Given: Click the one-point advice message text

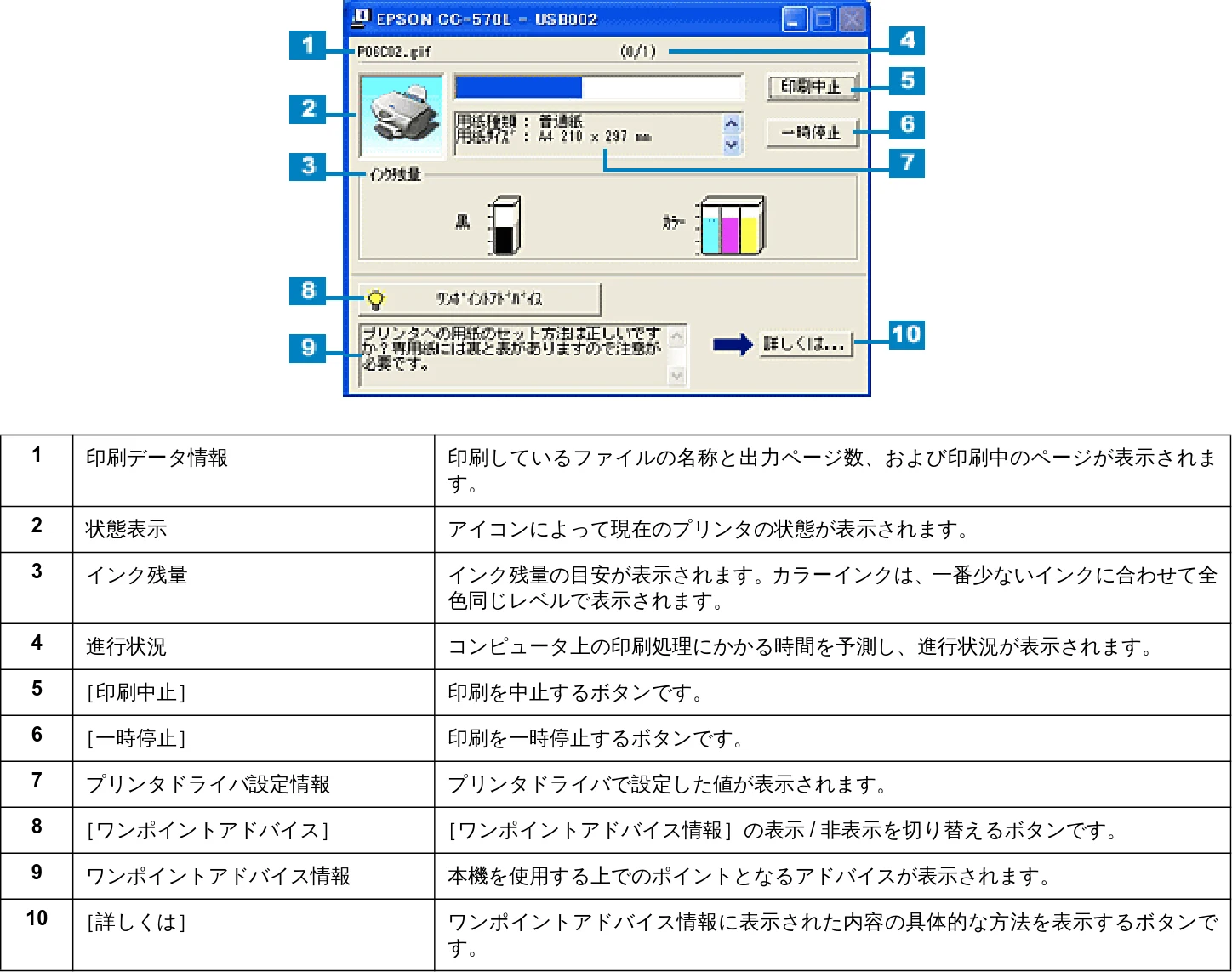Looking at the screenshot, I should point(511,348).
